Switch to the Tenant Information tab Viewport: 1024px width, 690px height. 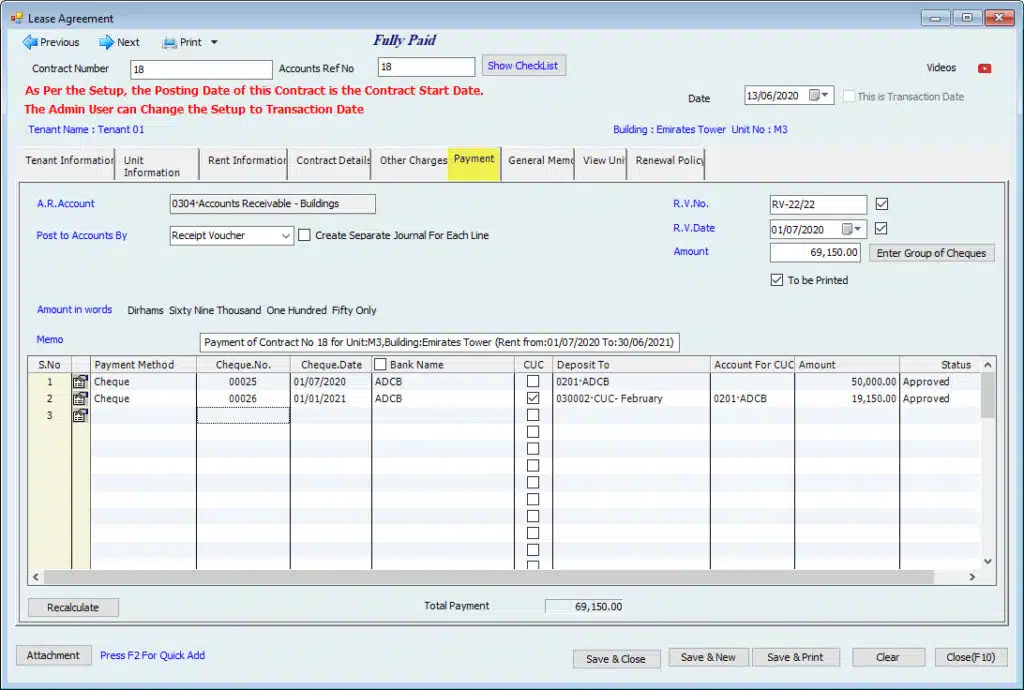[69, 161]
